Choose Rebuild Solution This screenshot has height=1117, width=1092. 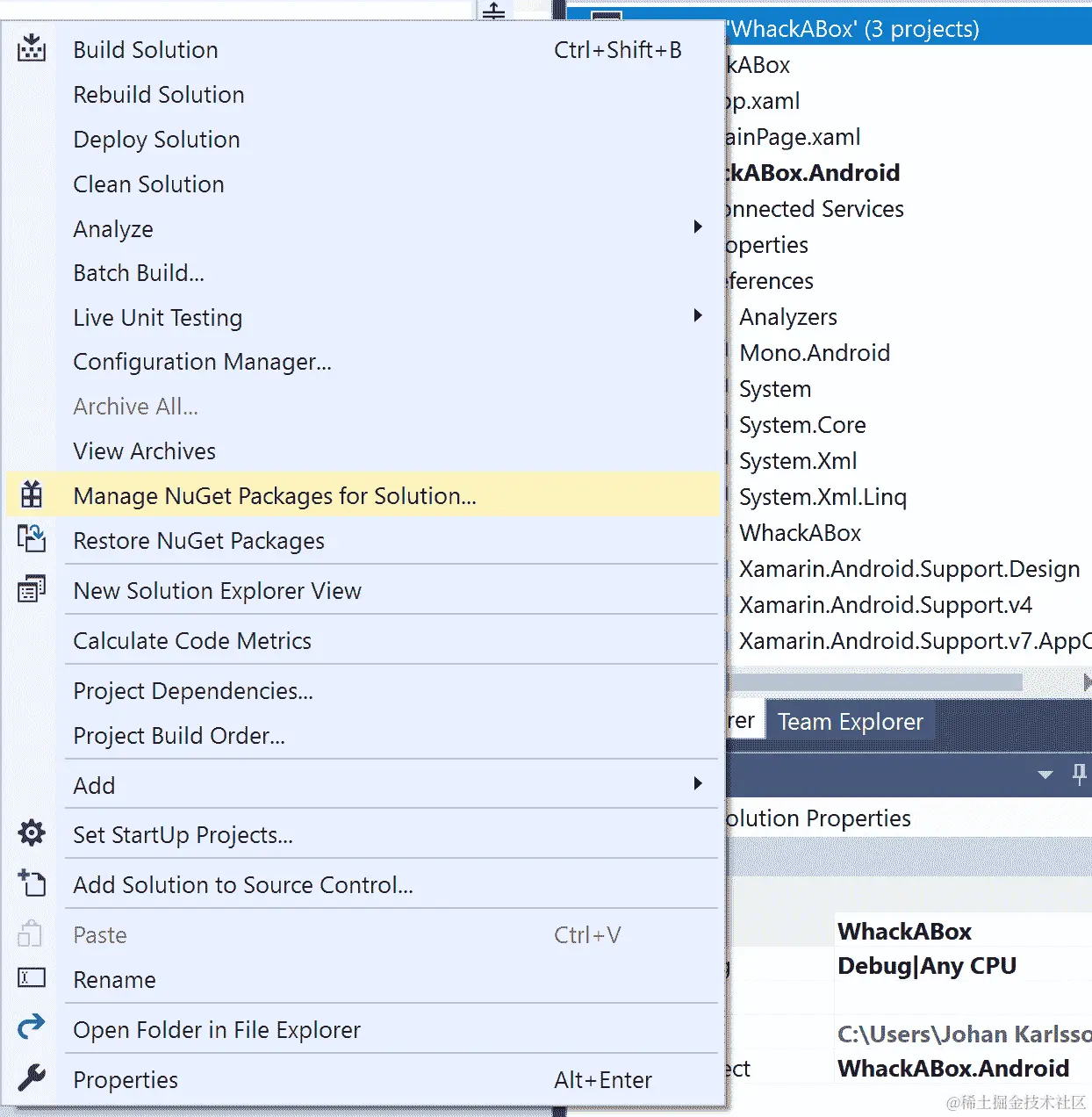pyautogui.click(x=363, y=95)
